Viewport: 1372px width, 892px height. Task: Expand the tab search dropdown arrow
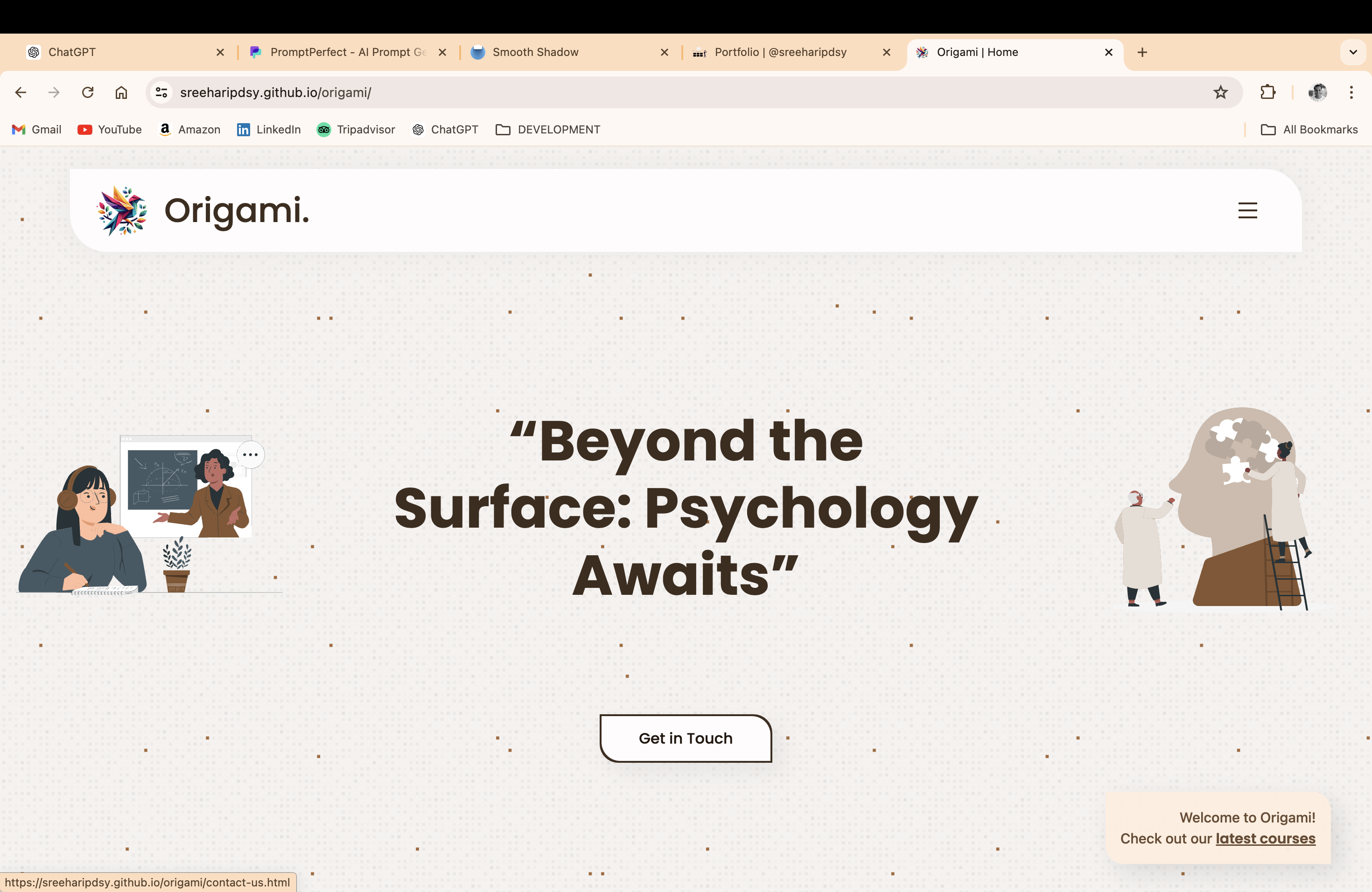click(x=1353, y=52)
